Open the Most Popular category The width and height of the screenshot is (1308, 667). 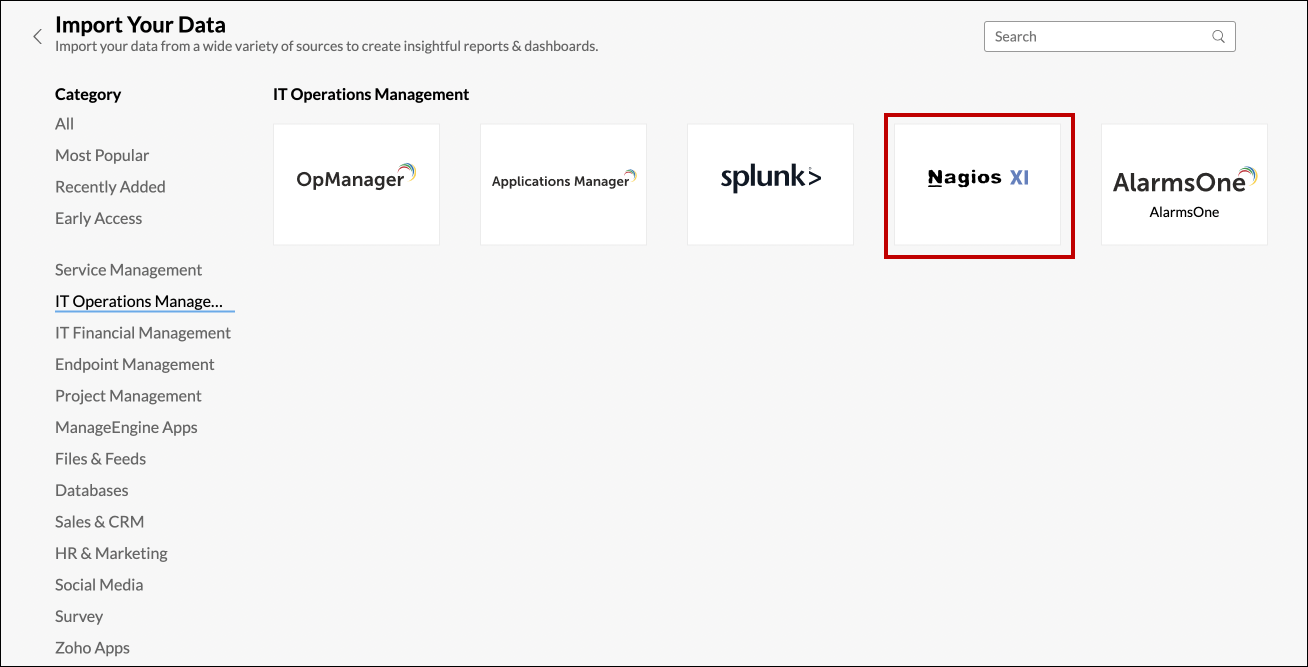102,155
